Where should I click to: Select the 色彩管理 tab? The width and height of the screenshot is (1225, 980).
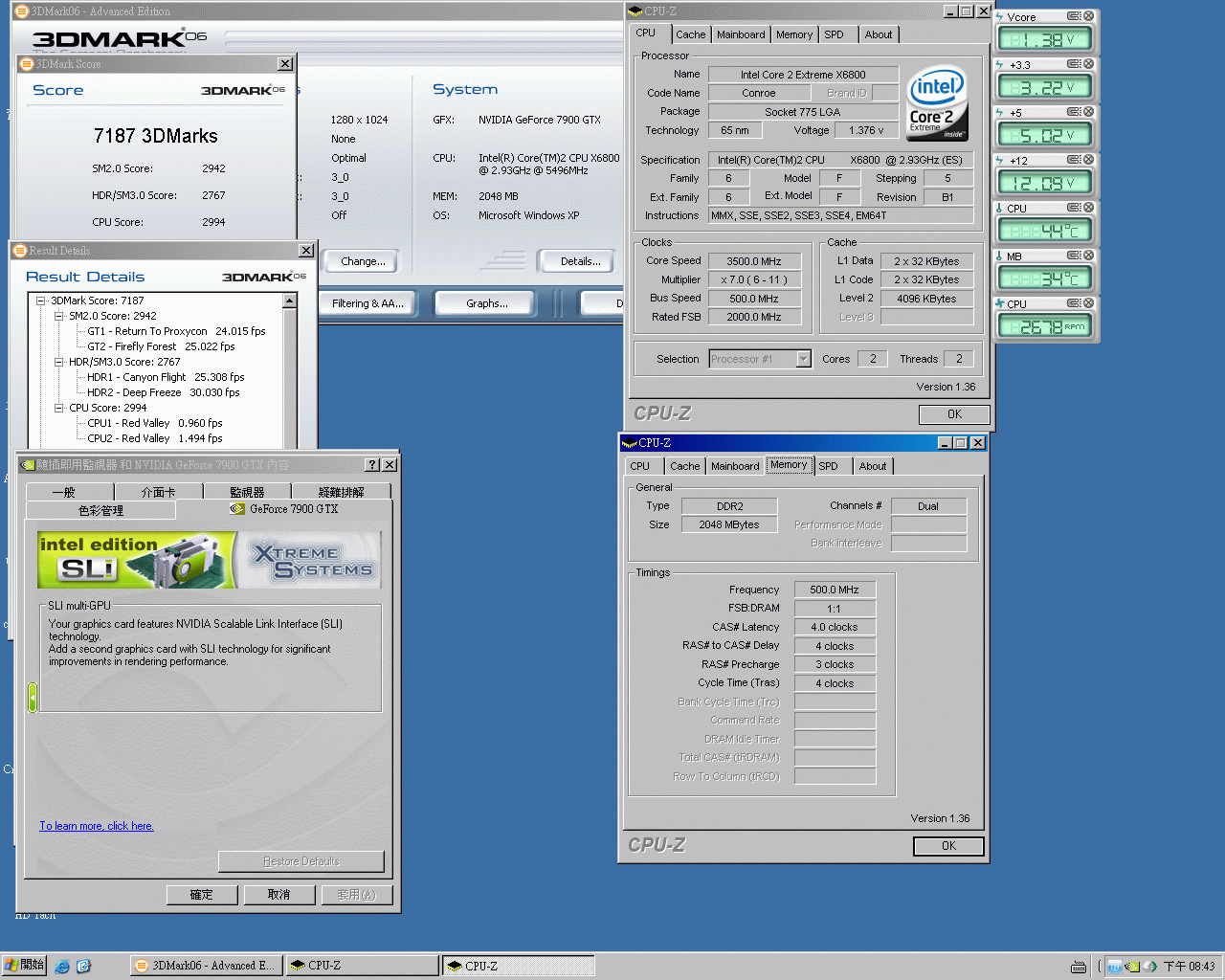pyautogui.click(x=100, y=510)
